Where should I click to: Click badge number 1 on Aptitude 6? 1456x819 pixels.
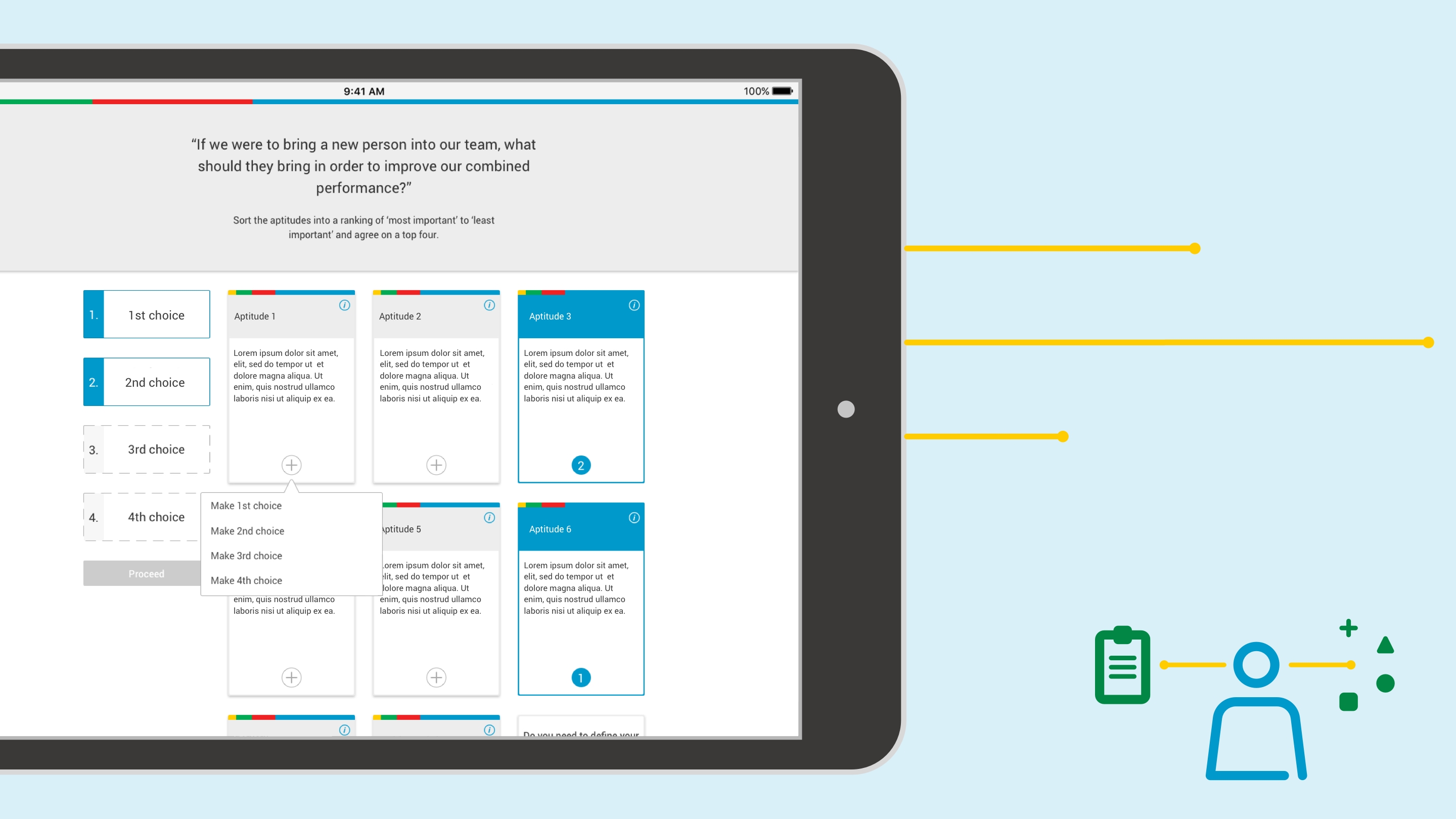580,677
